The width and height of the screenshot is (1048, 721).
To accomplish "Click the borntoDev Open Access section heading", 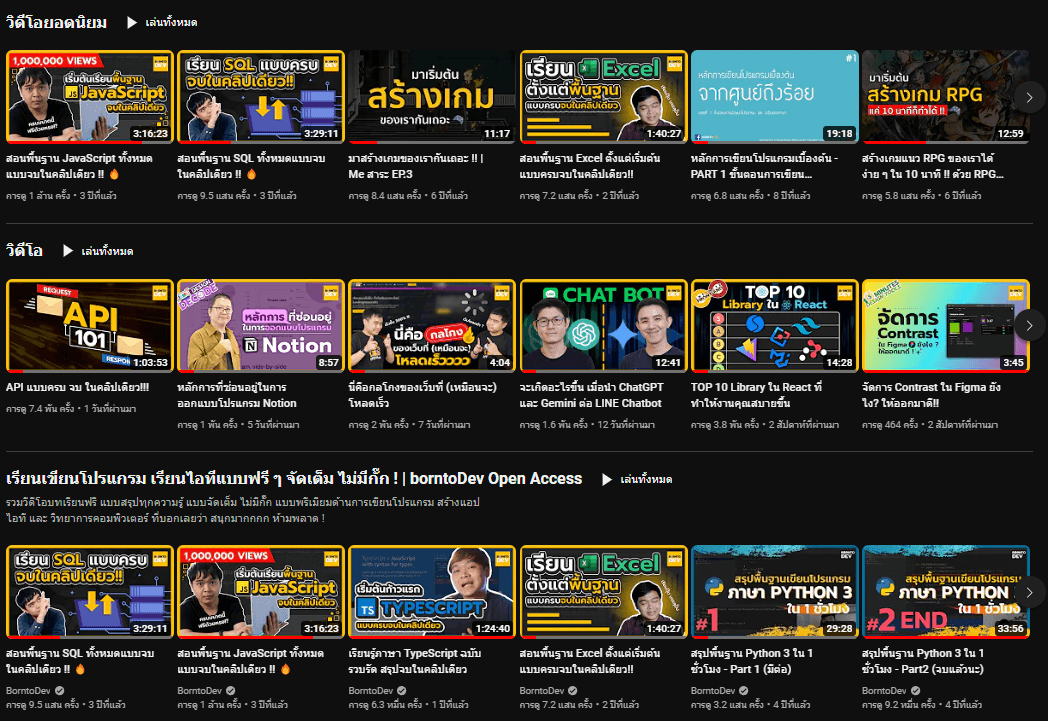I will click(x=294, y=479).
